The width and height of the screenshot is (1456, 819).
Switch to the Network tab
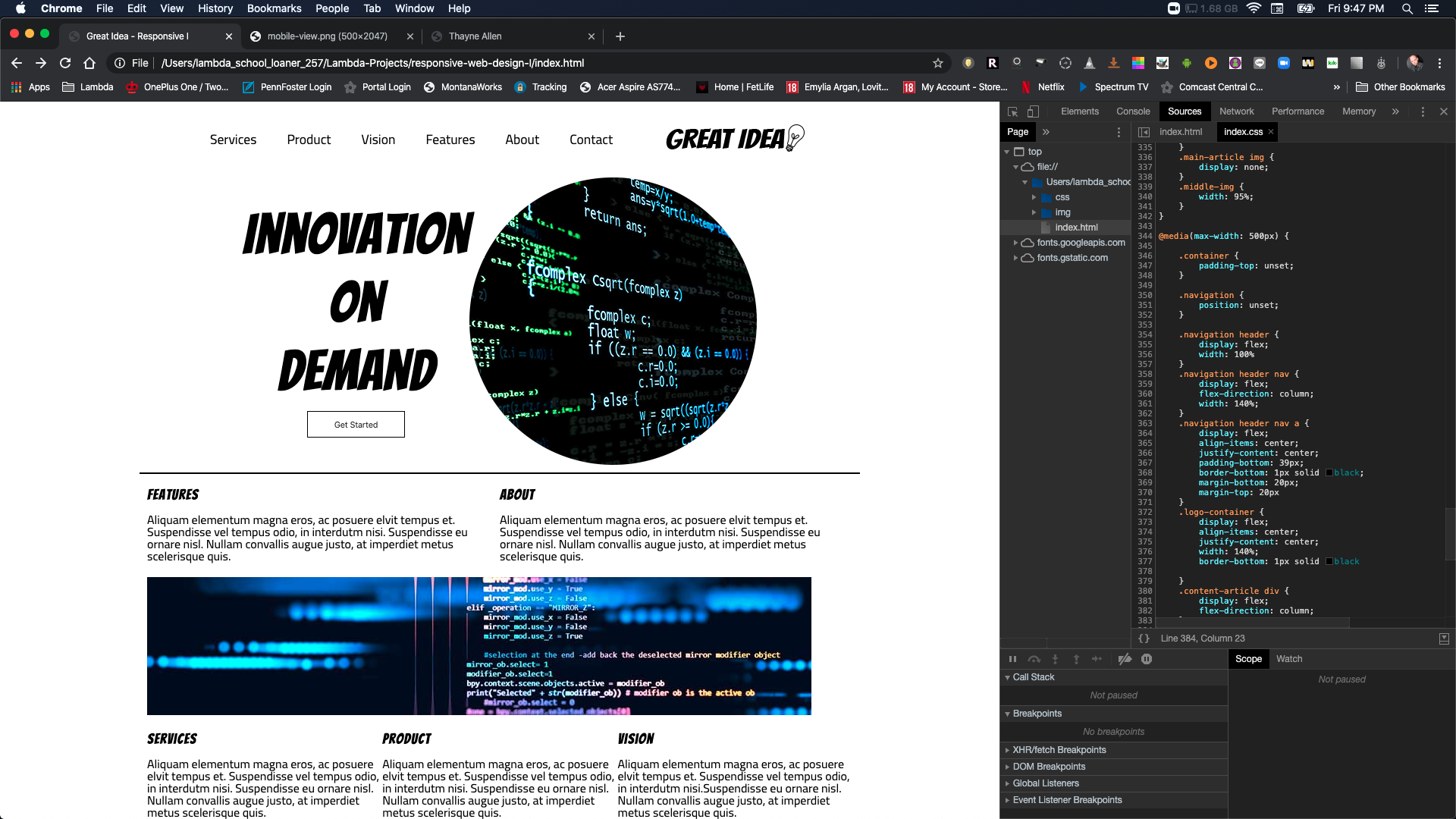(x=1236, y=111)
